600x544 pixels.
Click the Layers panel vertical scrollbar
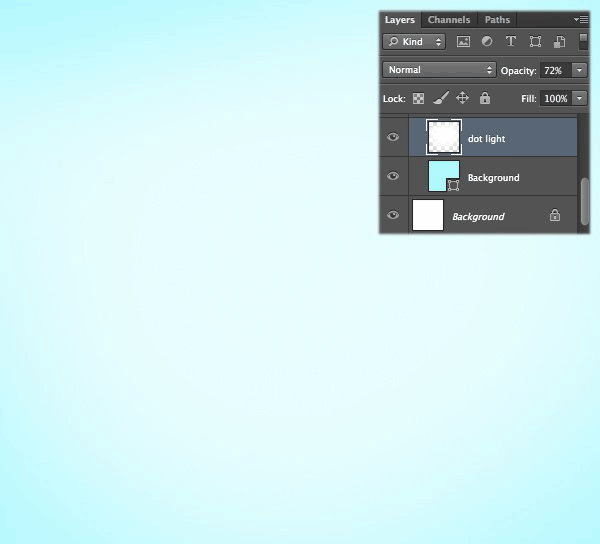click(x=584, y=202)
